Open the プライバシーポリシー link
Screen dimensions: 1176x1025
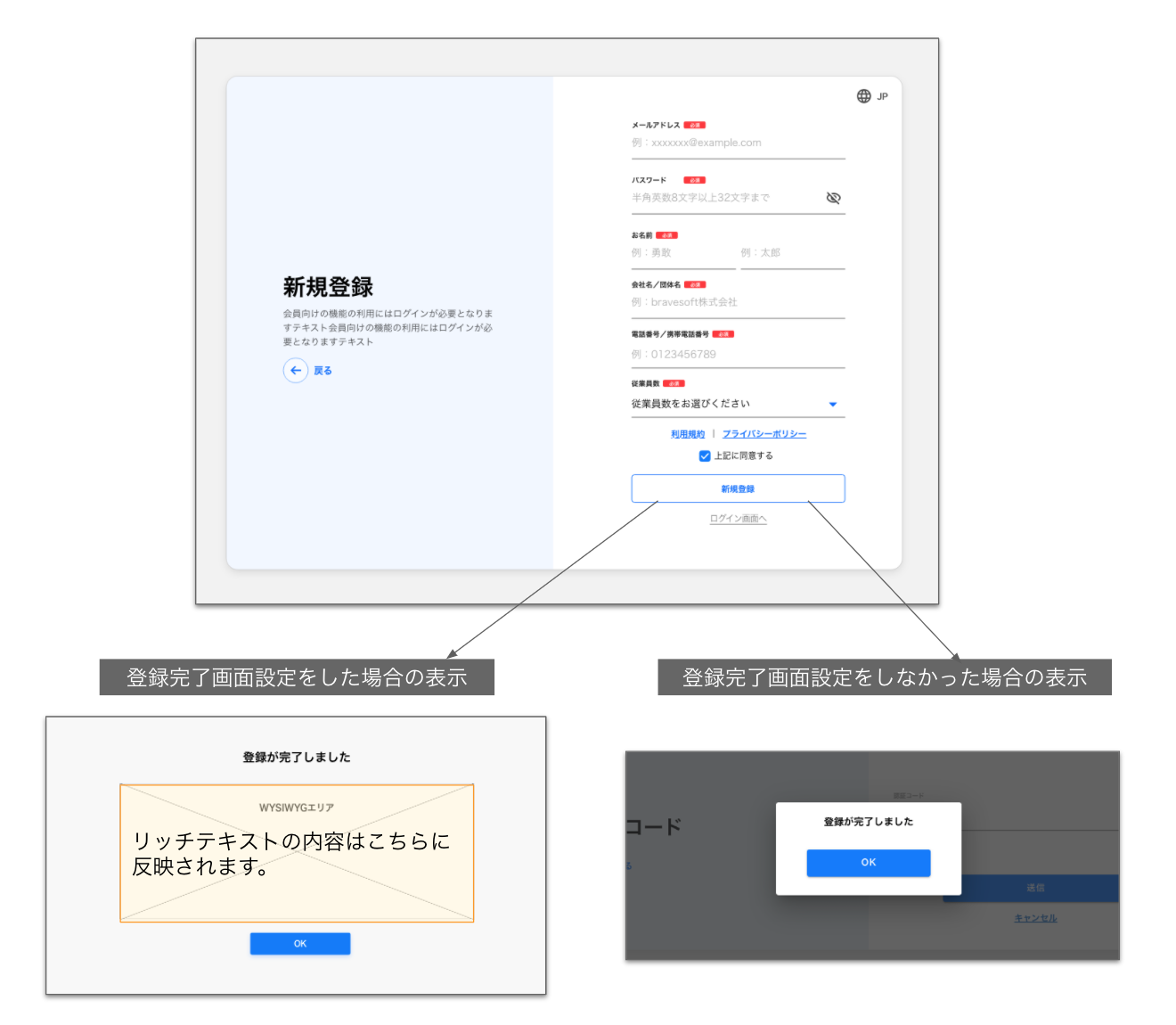tap(764, 434)
